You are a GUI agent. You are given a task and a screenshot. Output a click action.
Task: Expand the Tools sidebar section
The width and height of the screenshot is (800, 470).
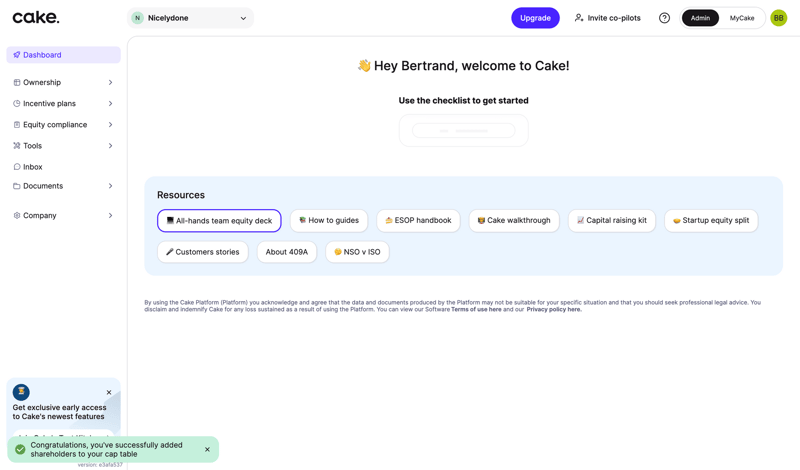click(x=63, y=146)
